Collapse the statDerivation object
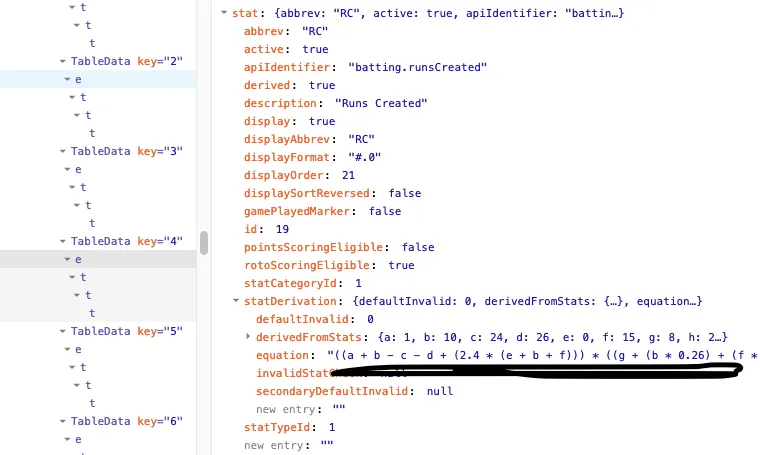The height and width of the screenshot is (455, 760). (x=236, y=301)
